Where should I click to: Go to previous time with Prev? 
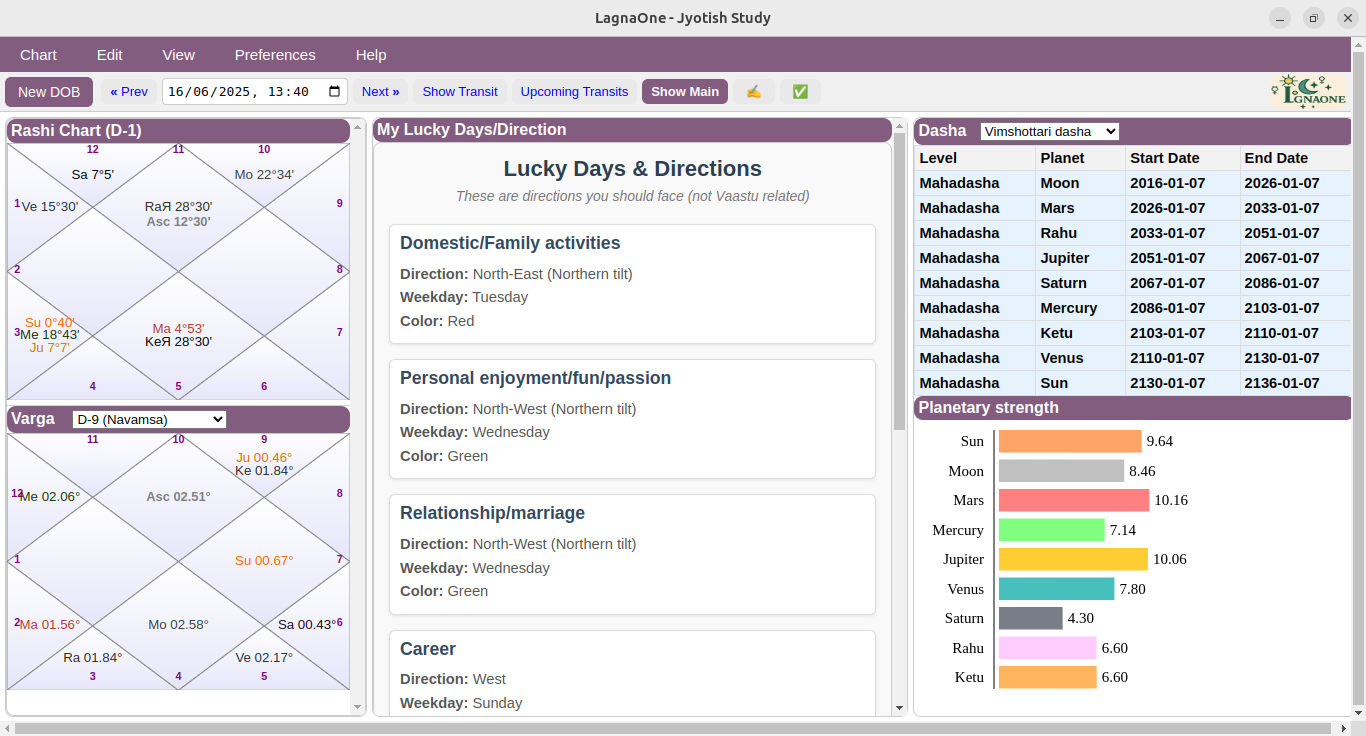129,92
